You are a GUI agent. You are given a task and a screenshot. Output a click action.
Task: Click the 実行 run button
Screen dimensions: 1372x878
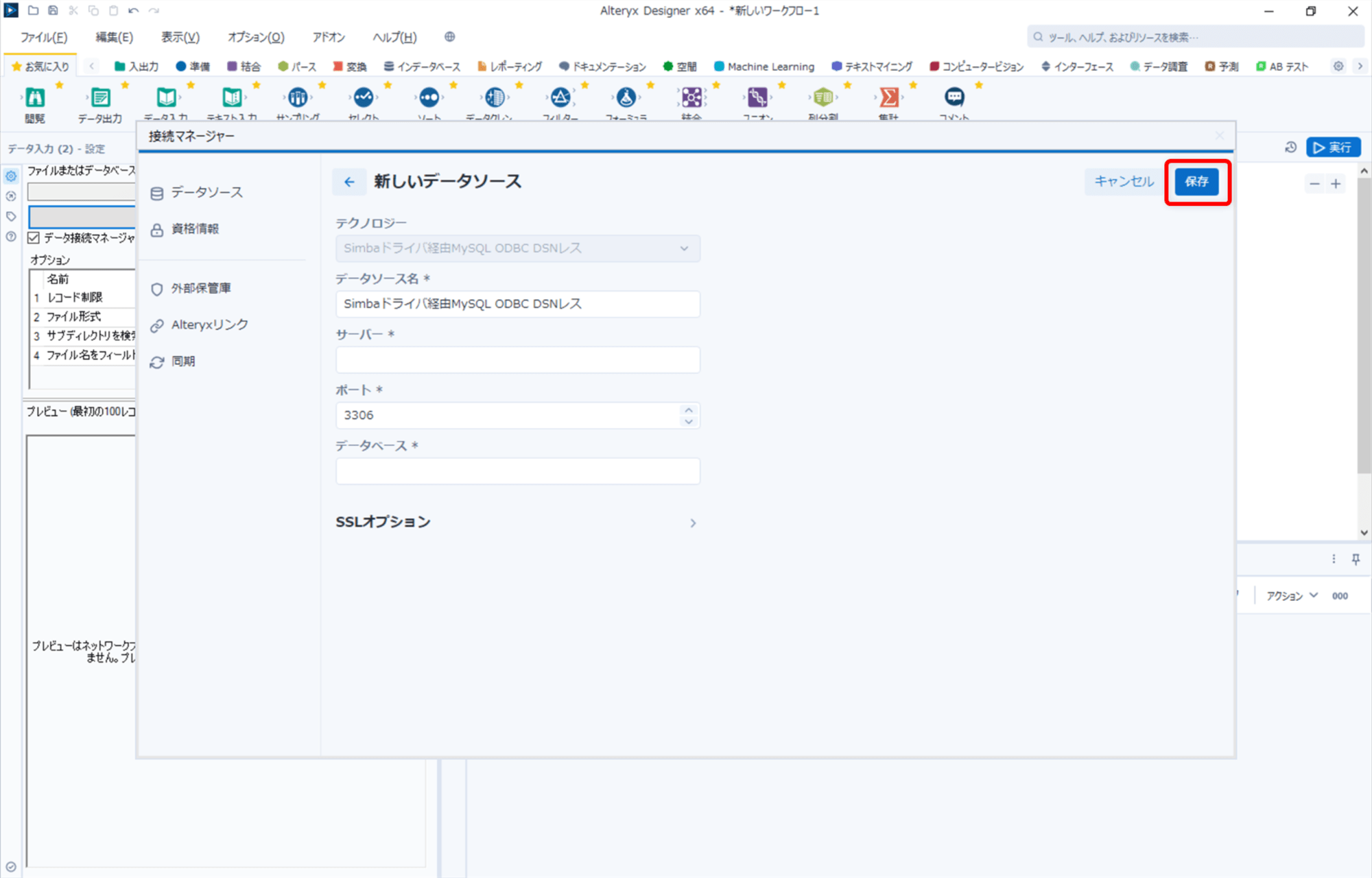(x=1333, y=147)
